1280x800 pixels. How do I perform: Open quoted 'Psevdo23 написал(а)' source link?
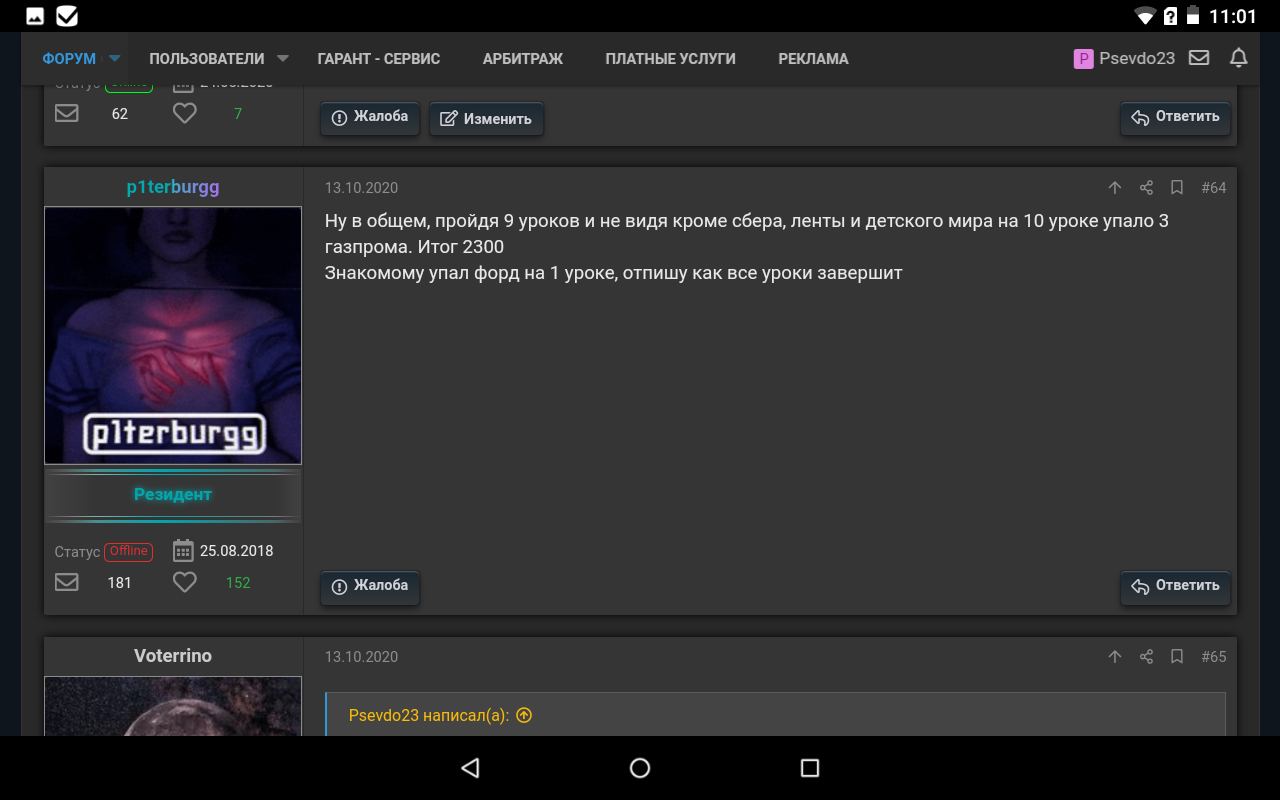[x=429, y=716]
